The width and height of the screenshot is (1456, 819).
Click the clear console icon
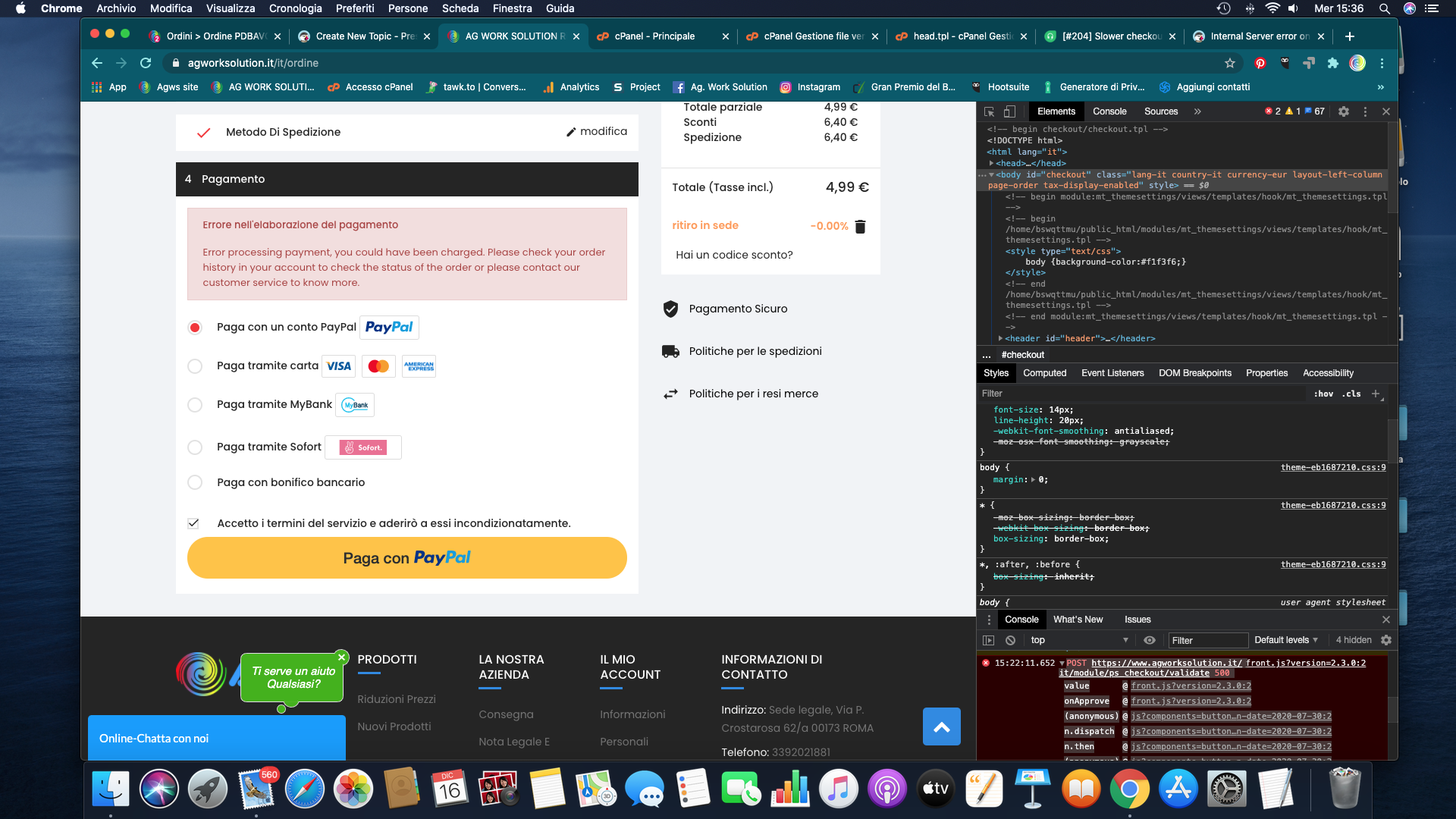(1010, 640)
